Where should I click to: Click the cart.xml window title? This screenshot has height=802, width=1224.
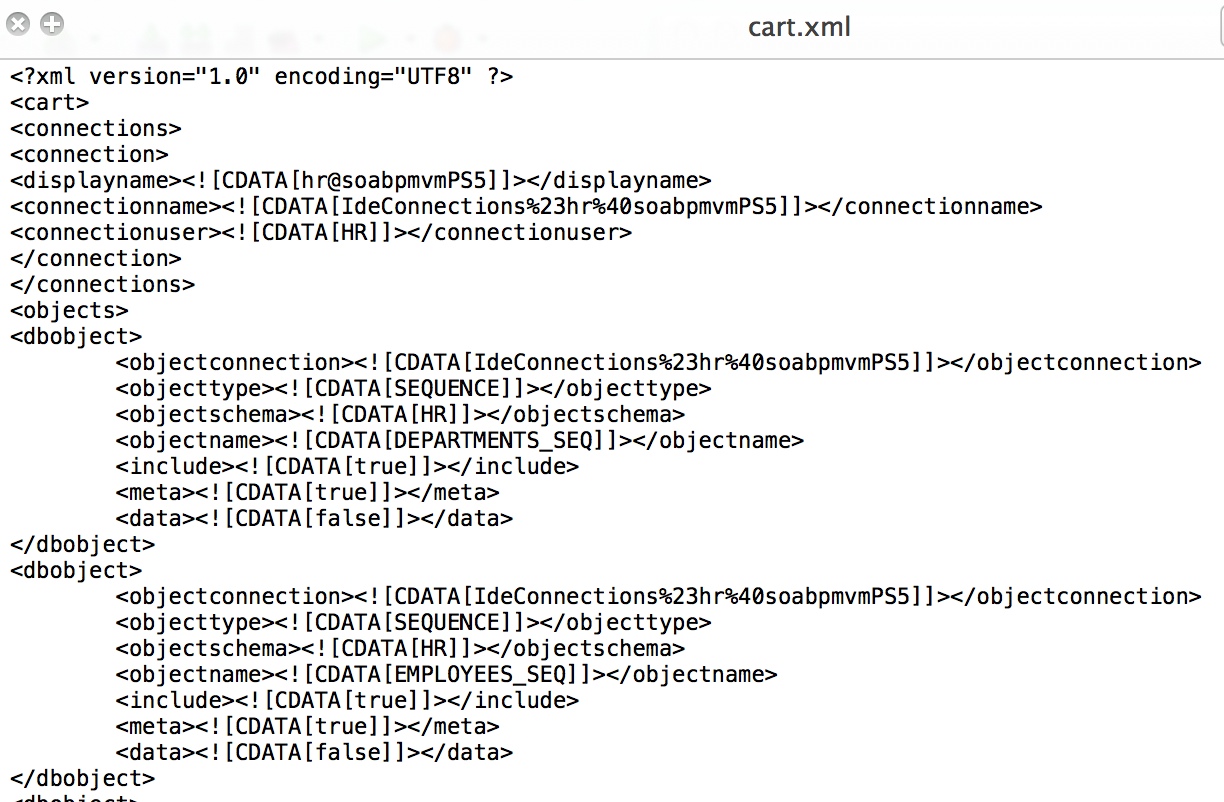coord(799,26)
